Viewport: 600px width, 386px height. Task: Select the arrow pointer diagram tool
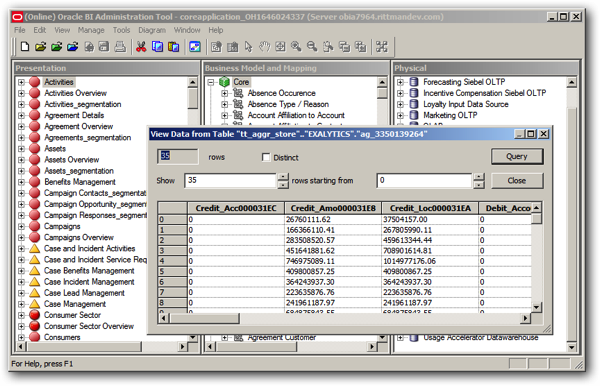[x=248, y=47]
